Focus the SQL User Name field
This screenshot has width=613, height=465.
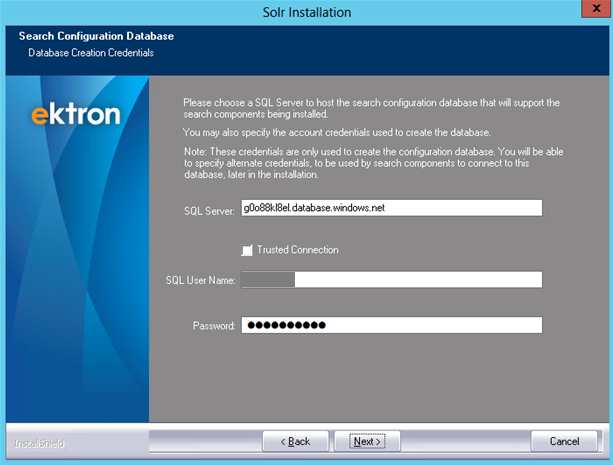pos(391,280)
